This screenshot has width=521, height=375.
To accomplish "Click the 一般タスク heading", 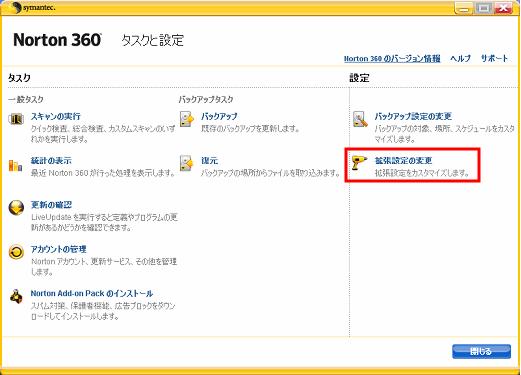I will [x=26, y=99].
